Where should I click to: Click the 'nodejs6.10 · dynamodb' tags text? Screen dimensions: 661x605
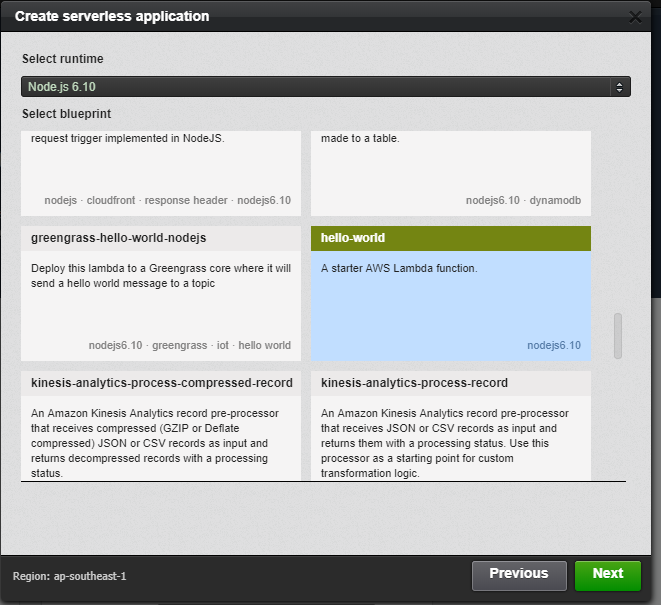(523, 200)
